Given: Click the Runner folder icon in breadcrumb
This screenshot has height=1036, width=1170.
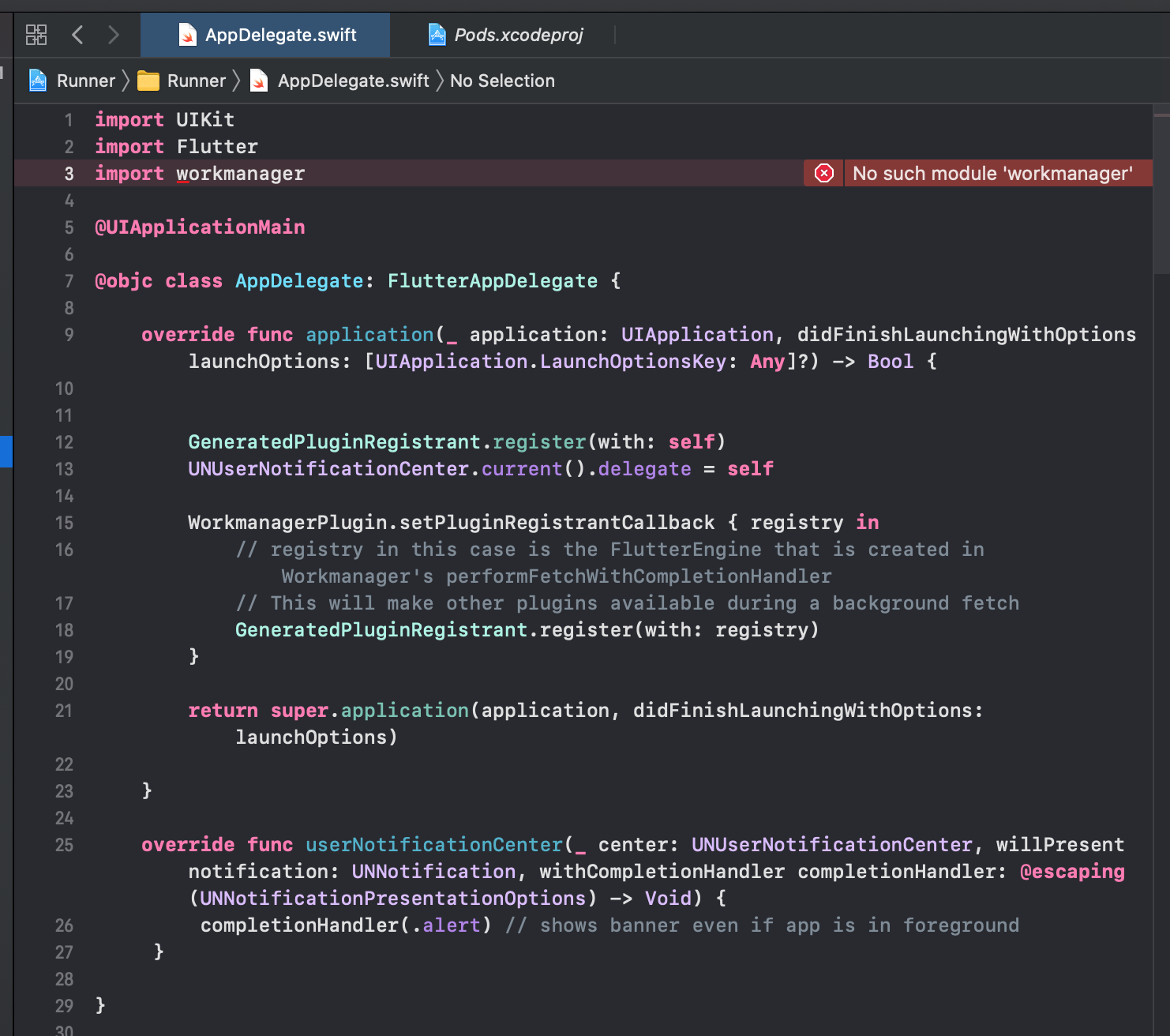Looking at the screenshot, I should click(148, 80).
